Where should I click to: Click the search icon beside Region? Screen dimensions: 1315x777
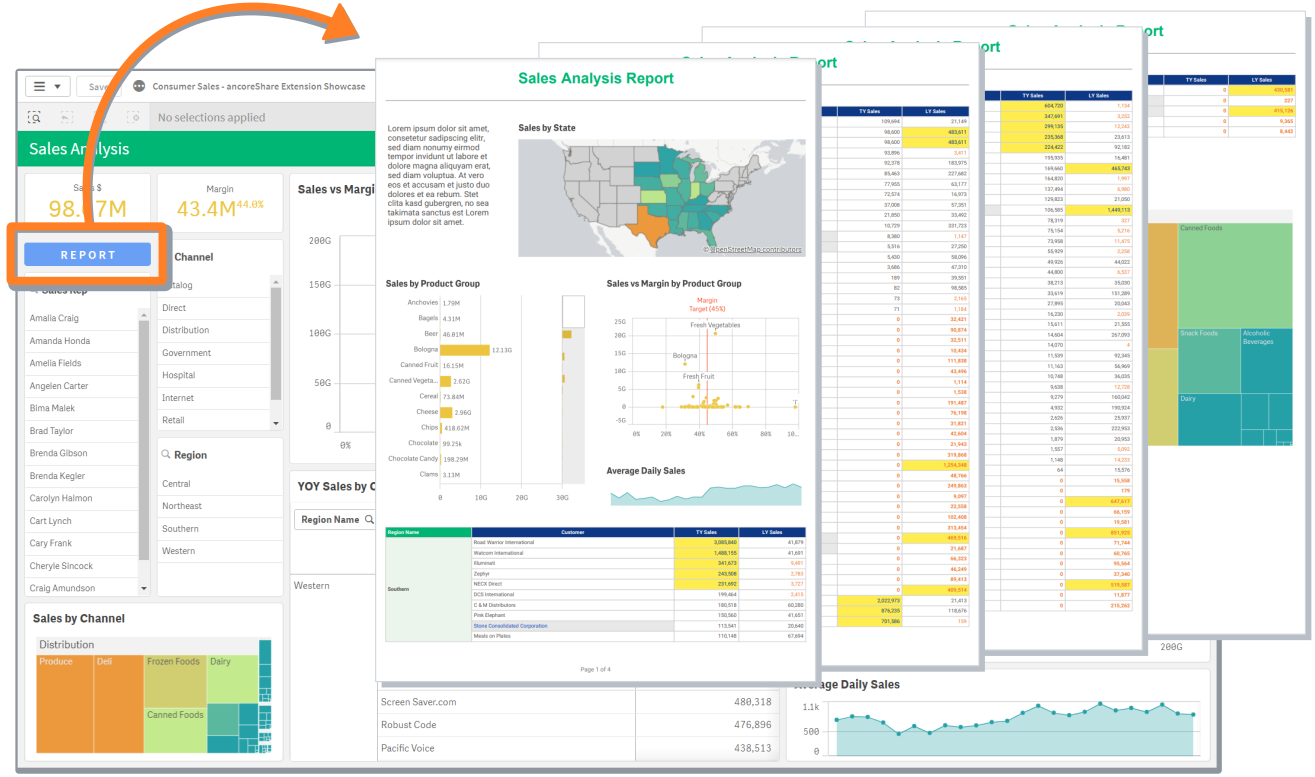point(166,455)
